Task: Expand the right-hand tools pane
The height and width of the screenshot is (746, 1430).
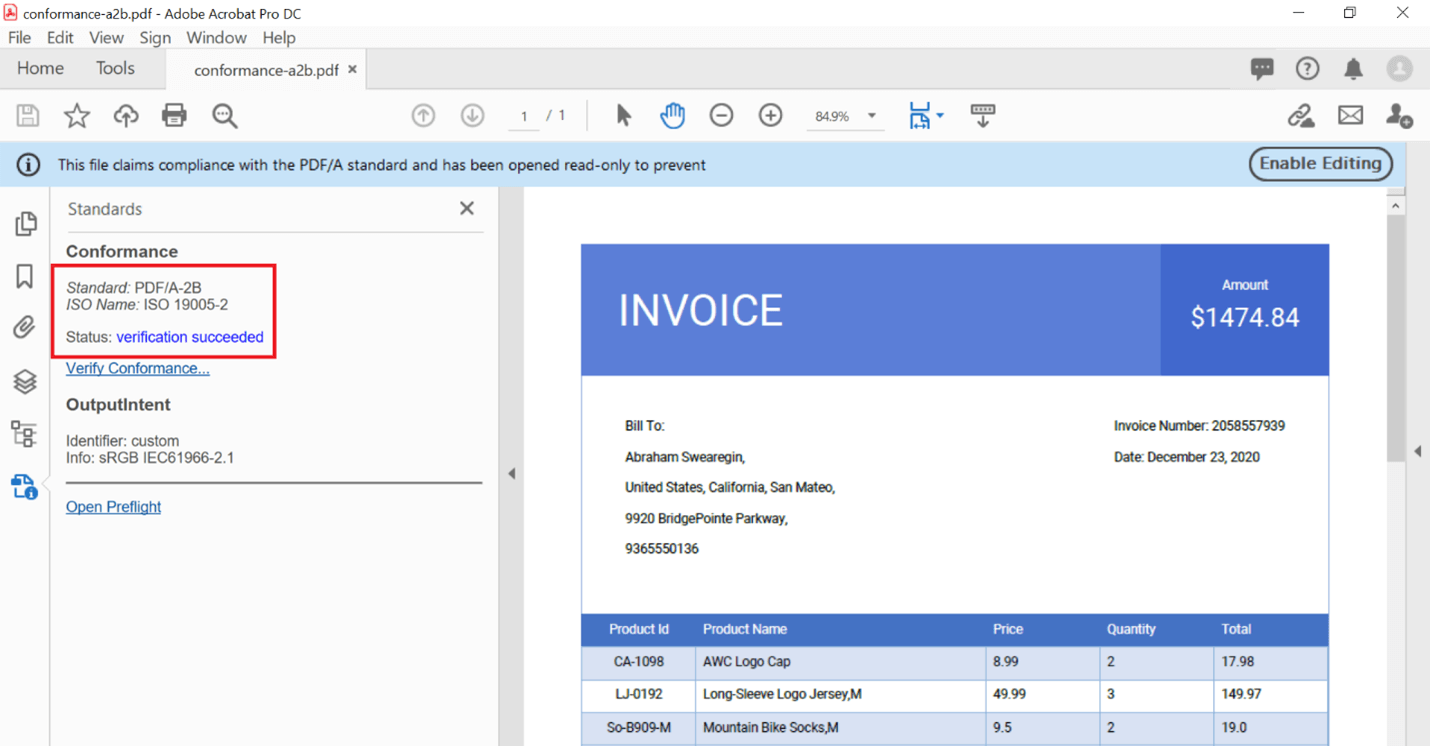Action: [1418, 451]
